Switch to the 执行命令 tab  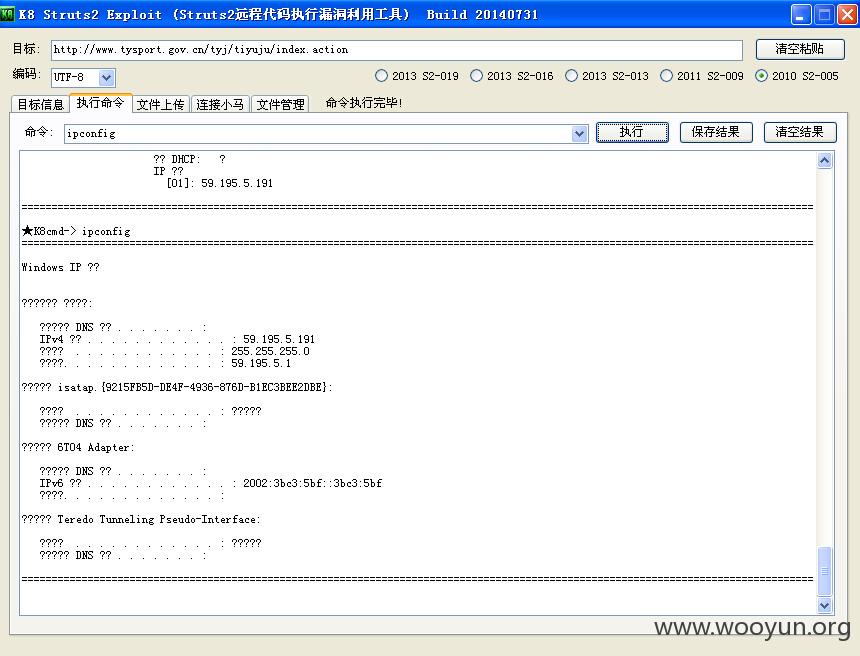click(100, 103)
